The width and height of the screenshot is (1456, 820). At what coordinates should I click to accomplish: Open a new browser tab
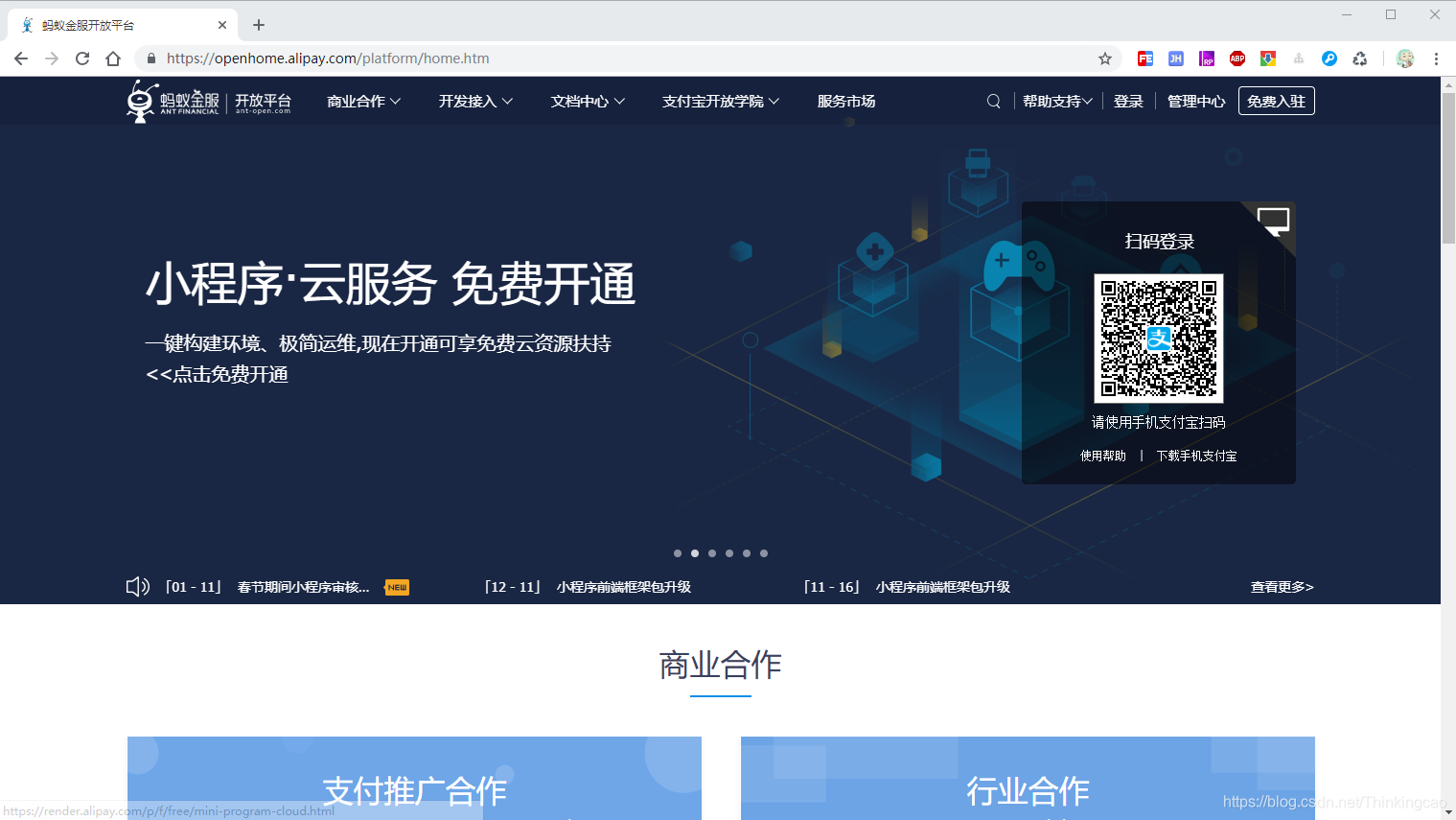click(x=259, y=25)
